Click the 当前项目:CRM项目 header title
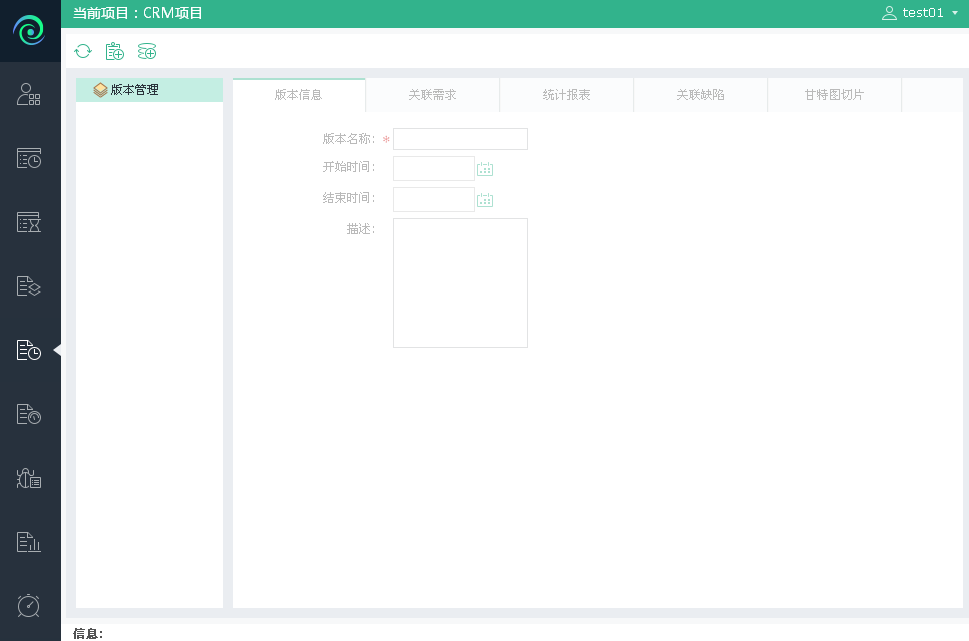 [x=138, y=13]
